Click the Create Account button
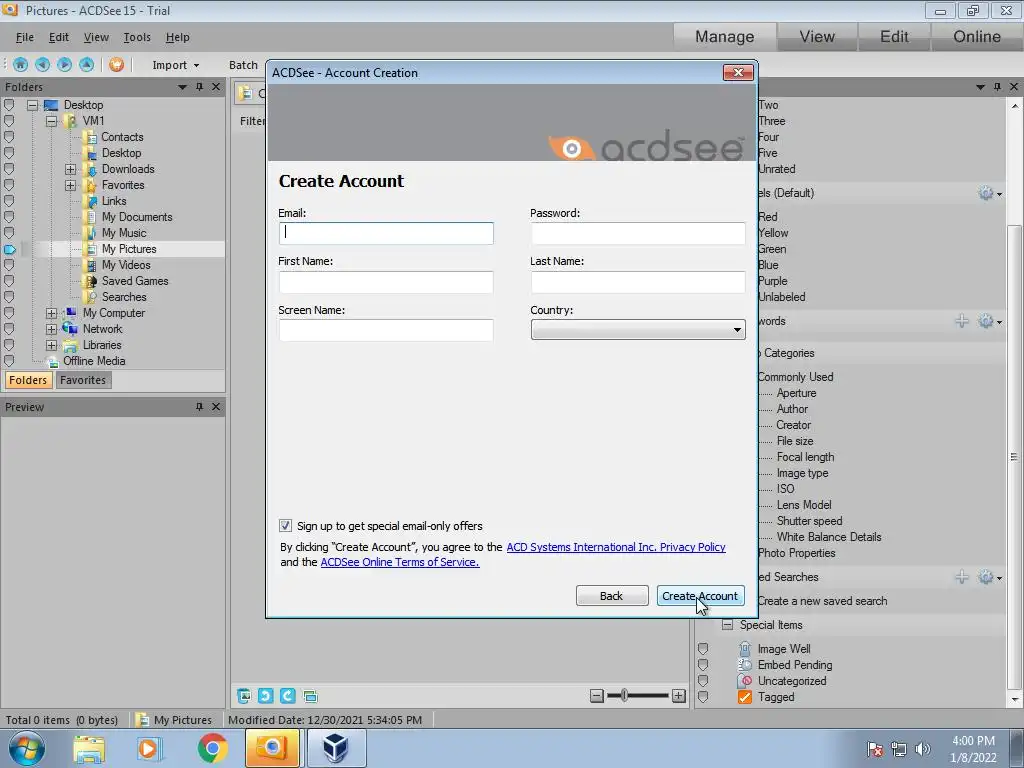1024x768 pixels. [700, 596]
